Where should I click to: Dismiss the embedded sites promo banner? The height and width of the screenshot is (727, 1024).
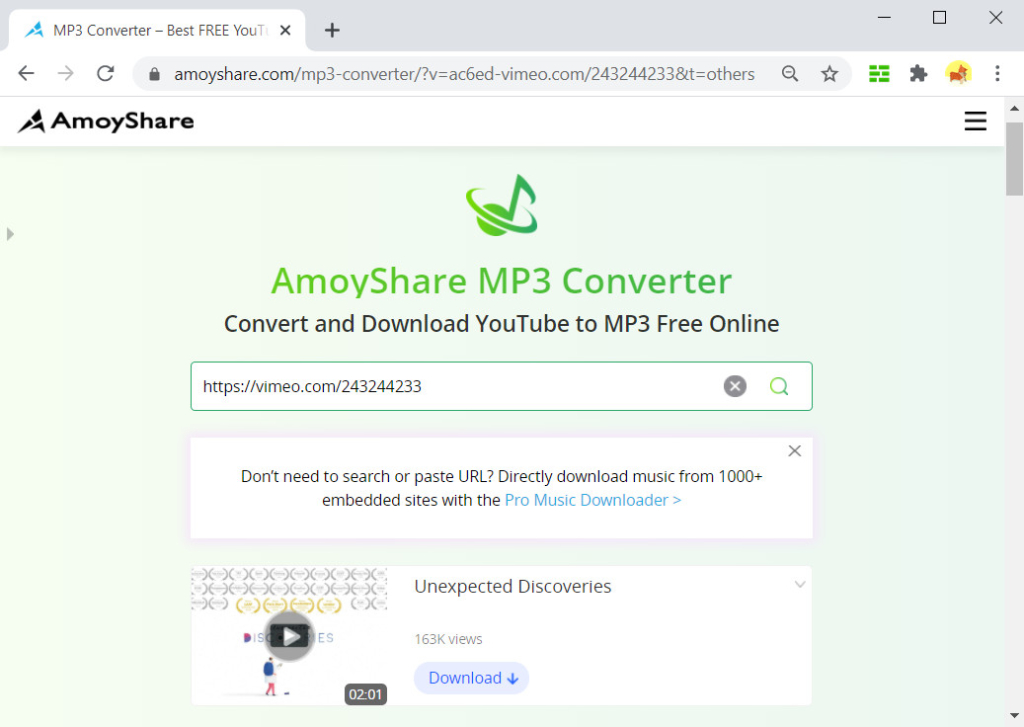pos(794,450)
